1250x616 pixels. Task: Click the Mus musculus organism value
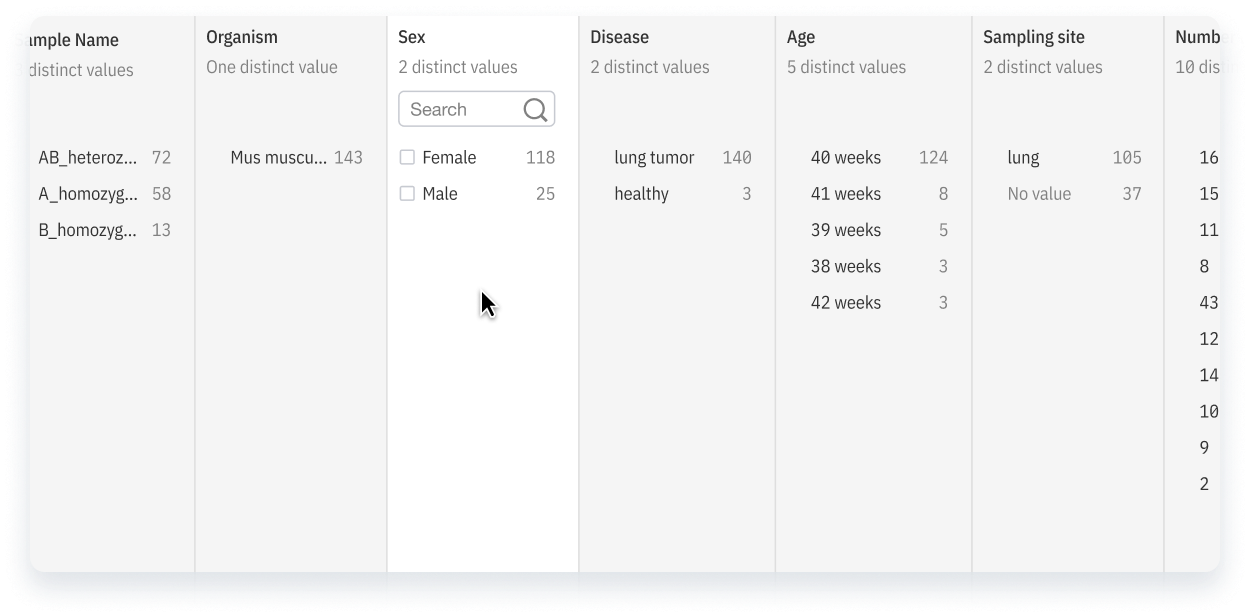coord(278,158)
